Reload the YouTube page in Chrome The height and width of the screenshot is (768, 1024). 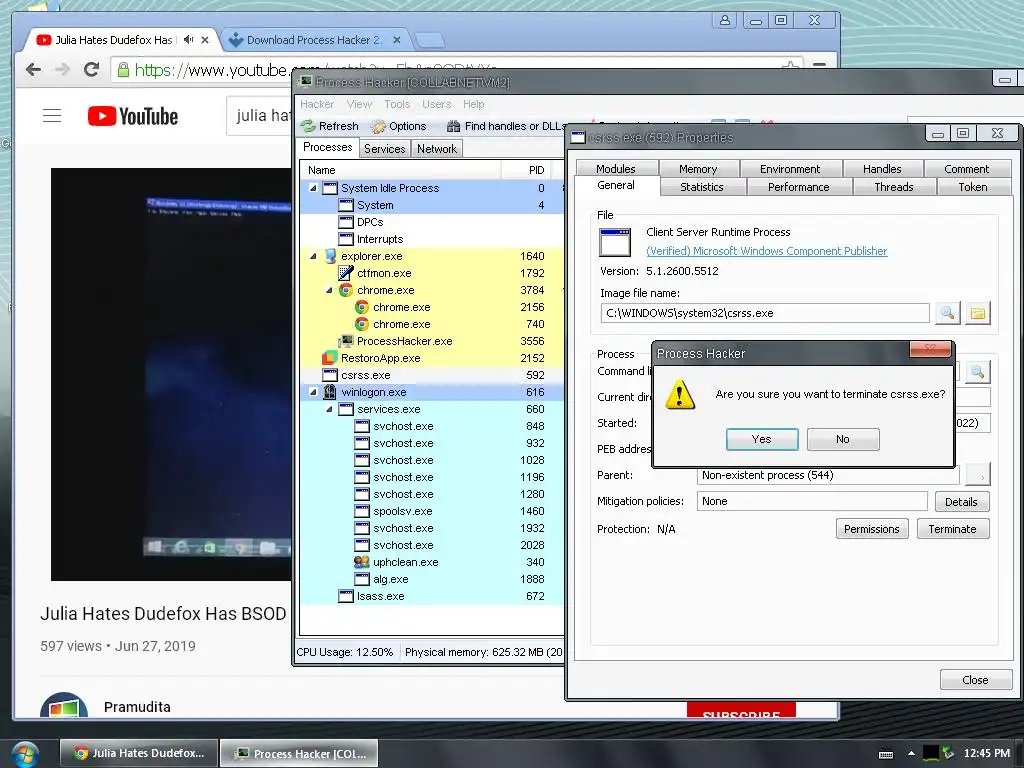click(91, 69)
